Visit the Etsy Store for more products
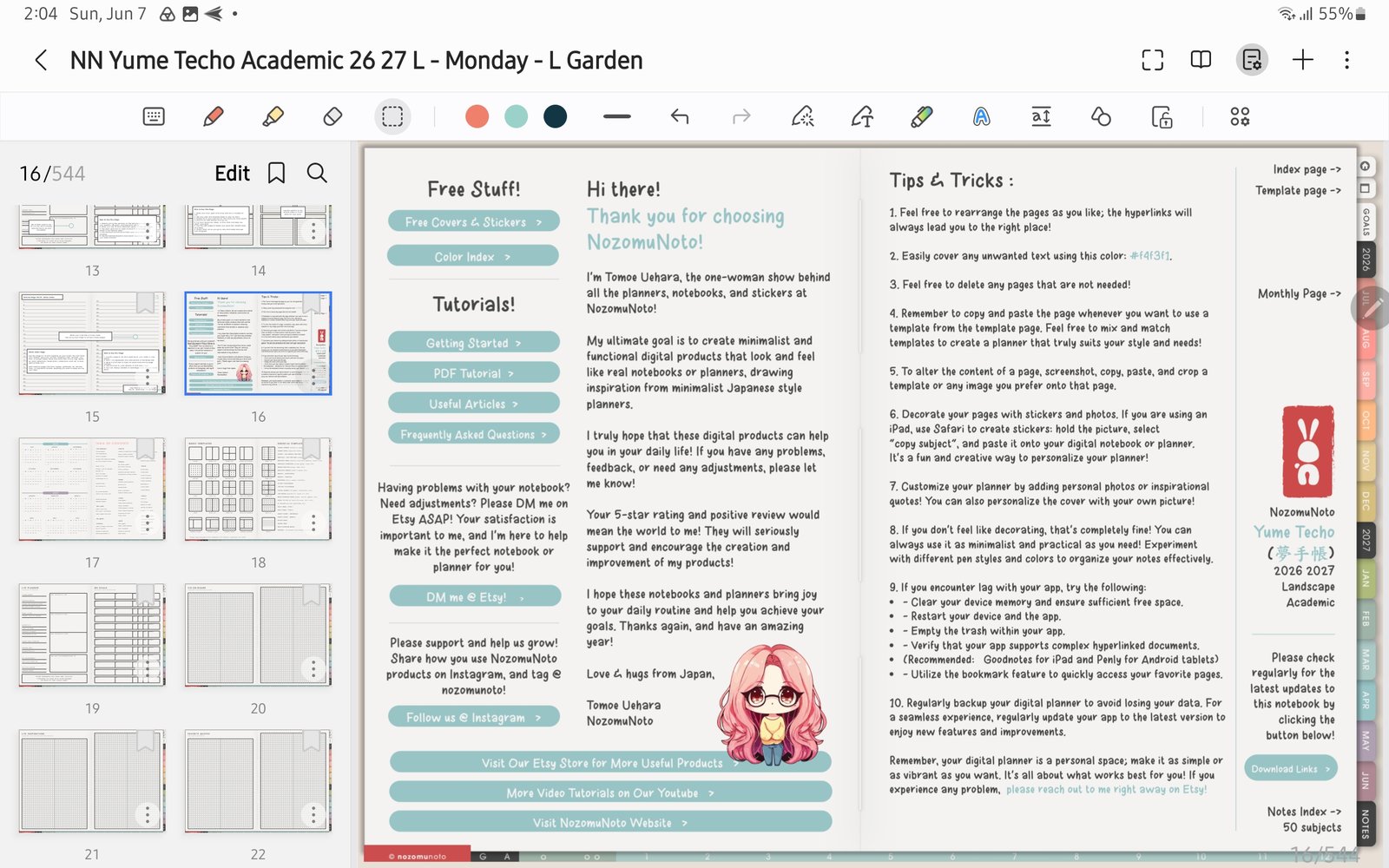Image resolution: width=1389 pixels, height=868 pixels. [610, 763]
